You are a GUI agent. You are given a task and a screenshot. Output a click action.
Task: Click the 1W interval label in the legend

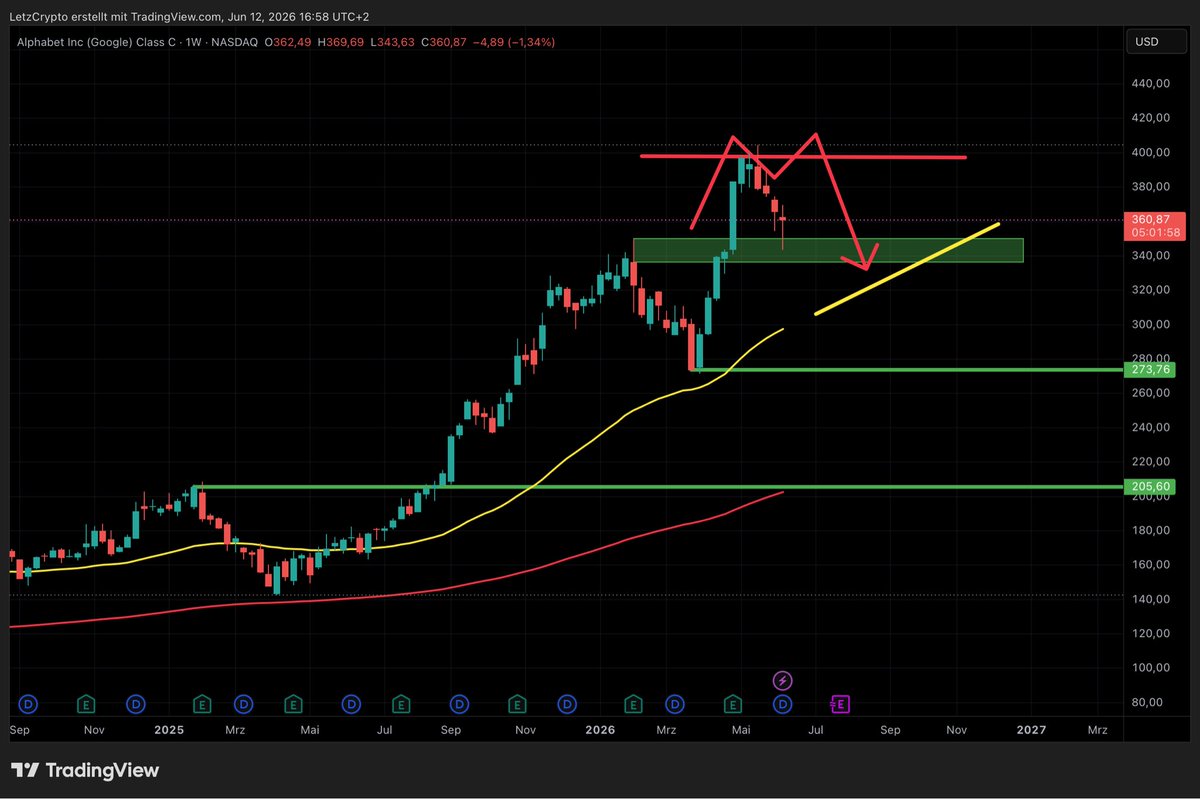194,42
